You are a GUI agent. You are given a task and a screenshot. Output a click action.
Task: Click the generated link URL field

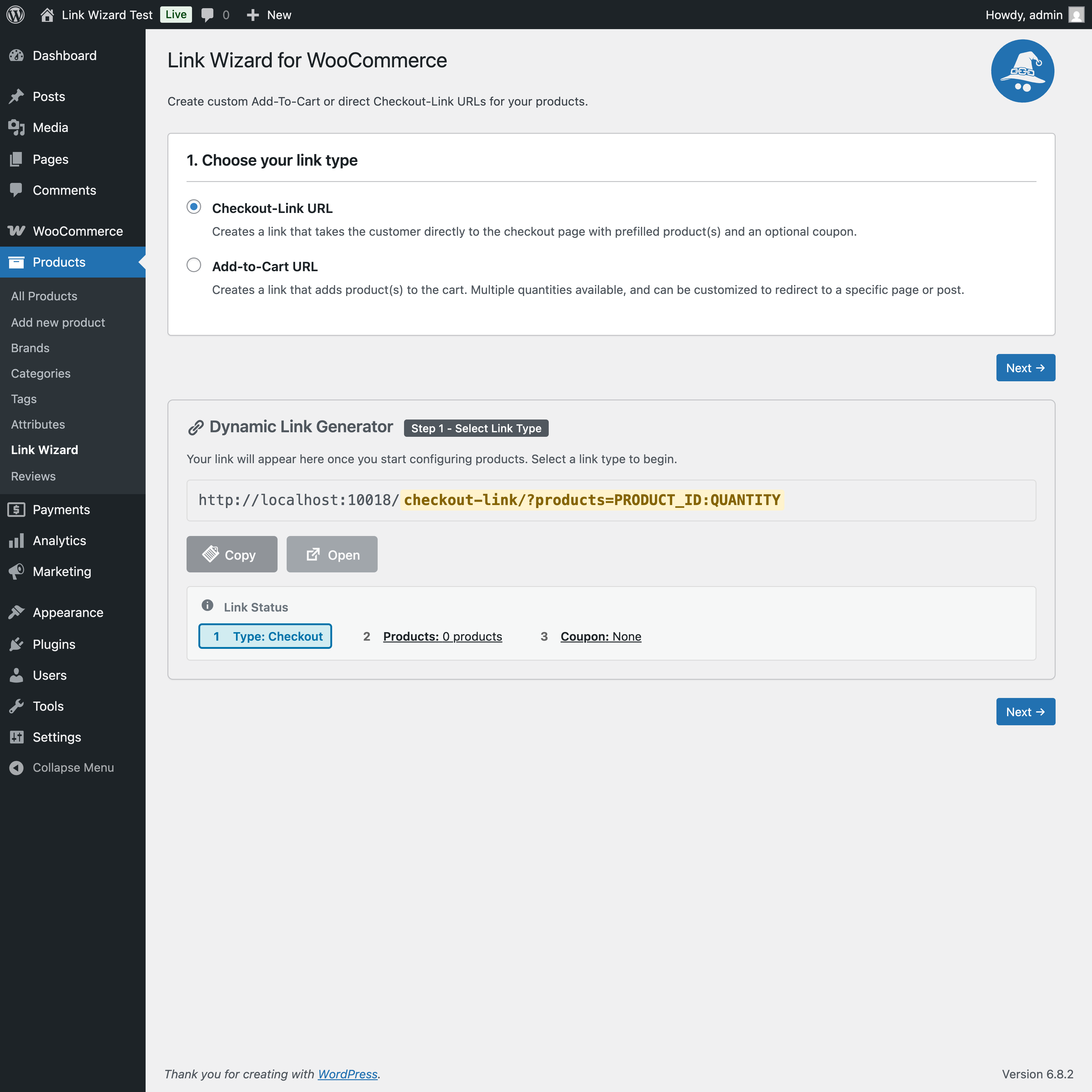coord(610,500)
